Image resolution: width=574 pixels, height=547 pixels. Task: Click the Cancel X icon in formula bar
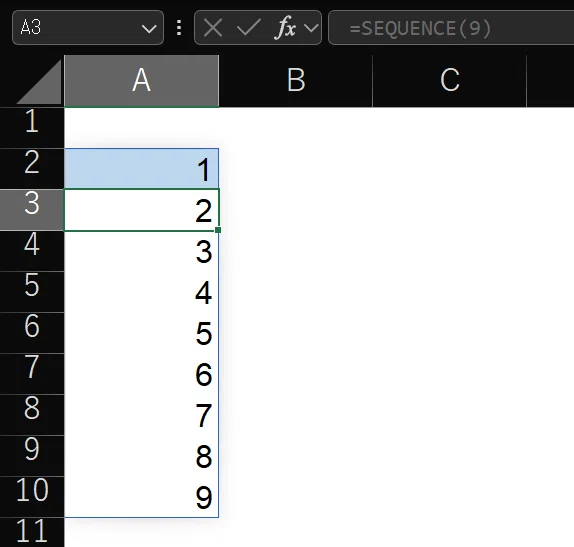point(213,28)
